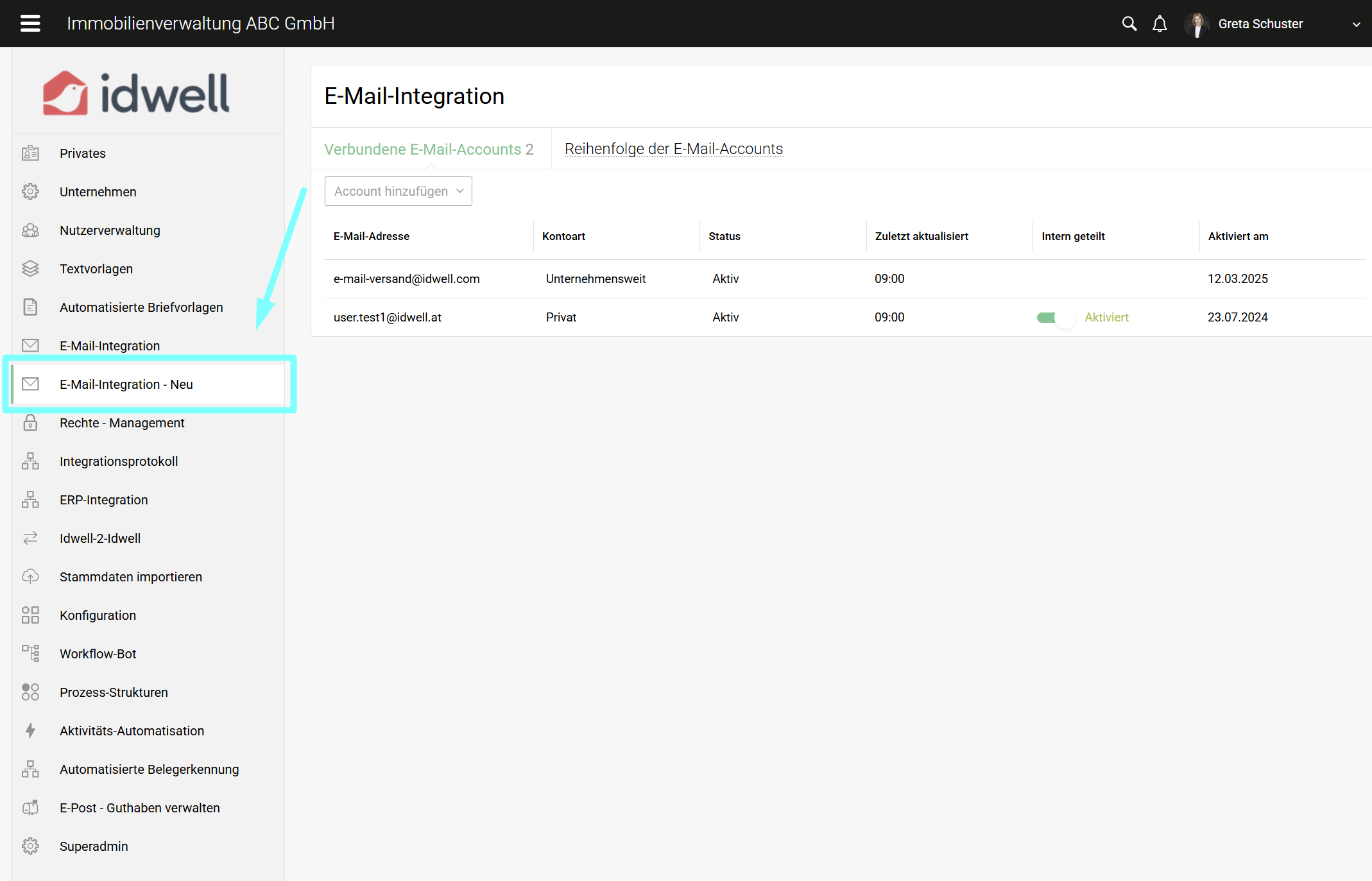The height and width of the screenshot is (881, 1372).
Task: Open notifications bell icon
Action: 1160,24
